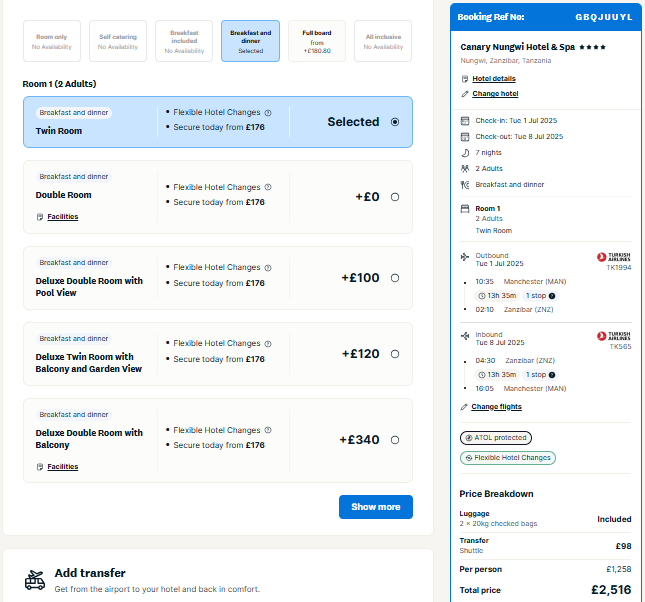Click the green Flexible Hotel Changes badge

coord(508,458)
